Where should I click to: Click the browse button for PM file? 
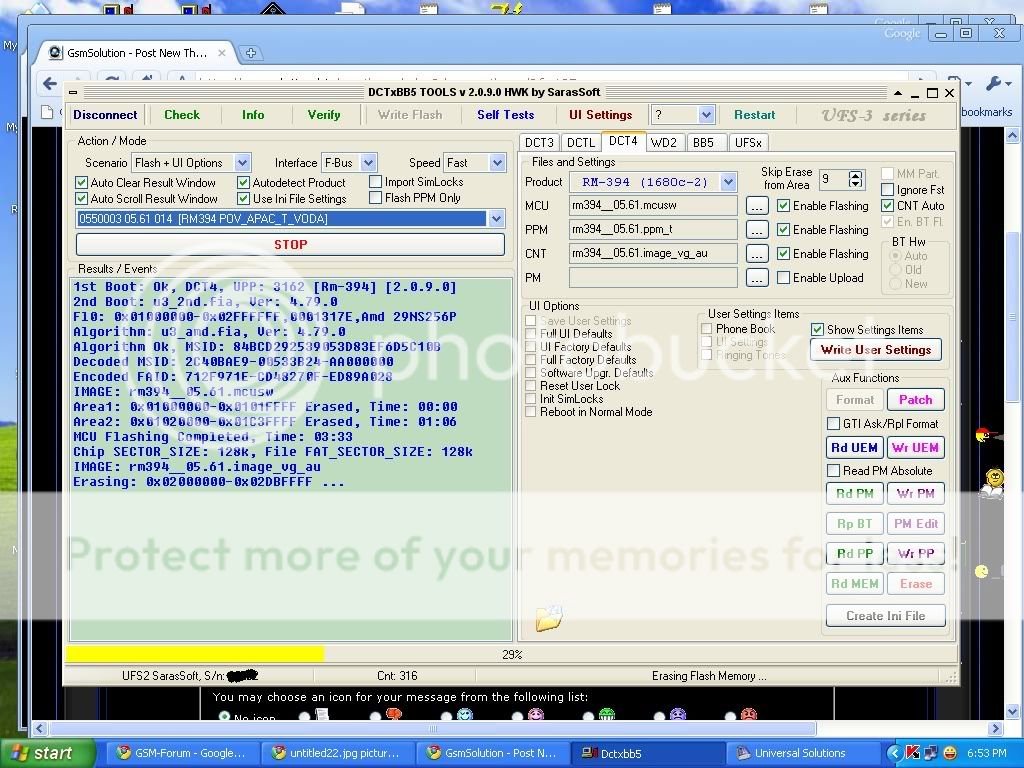(x=756, y=278)
